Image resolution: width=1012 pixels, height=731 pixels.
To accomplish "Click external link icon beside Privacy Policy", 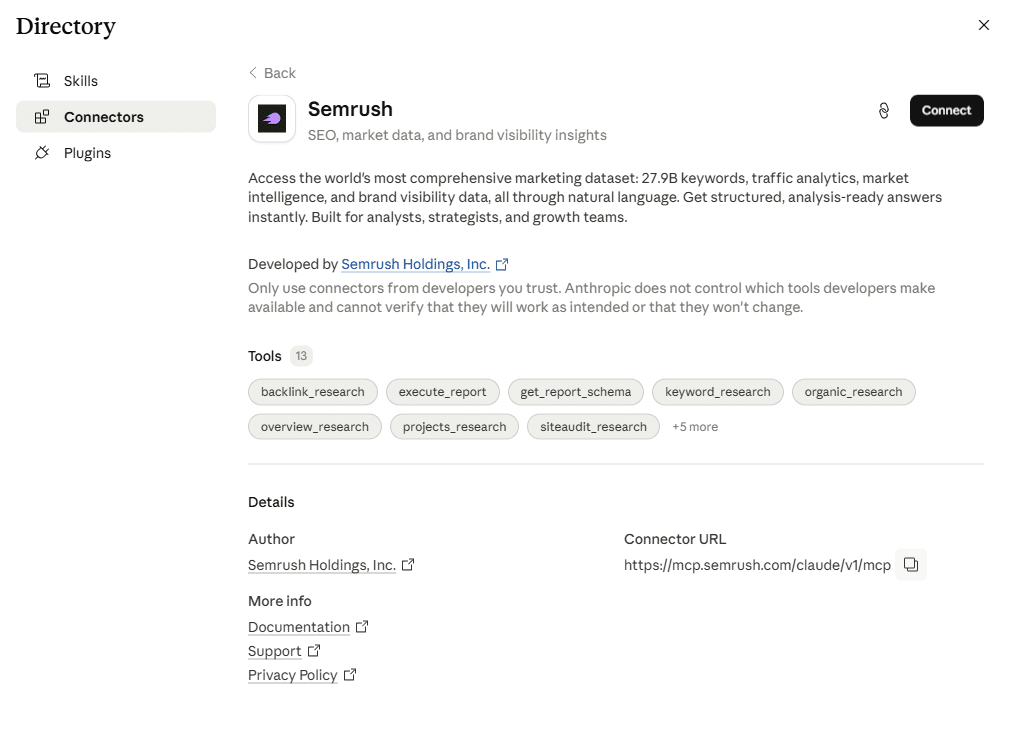I will coord(350,674).
